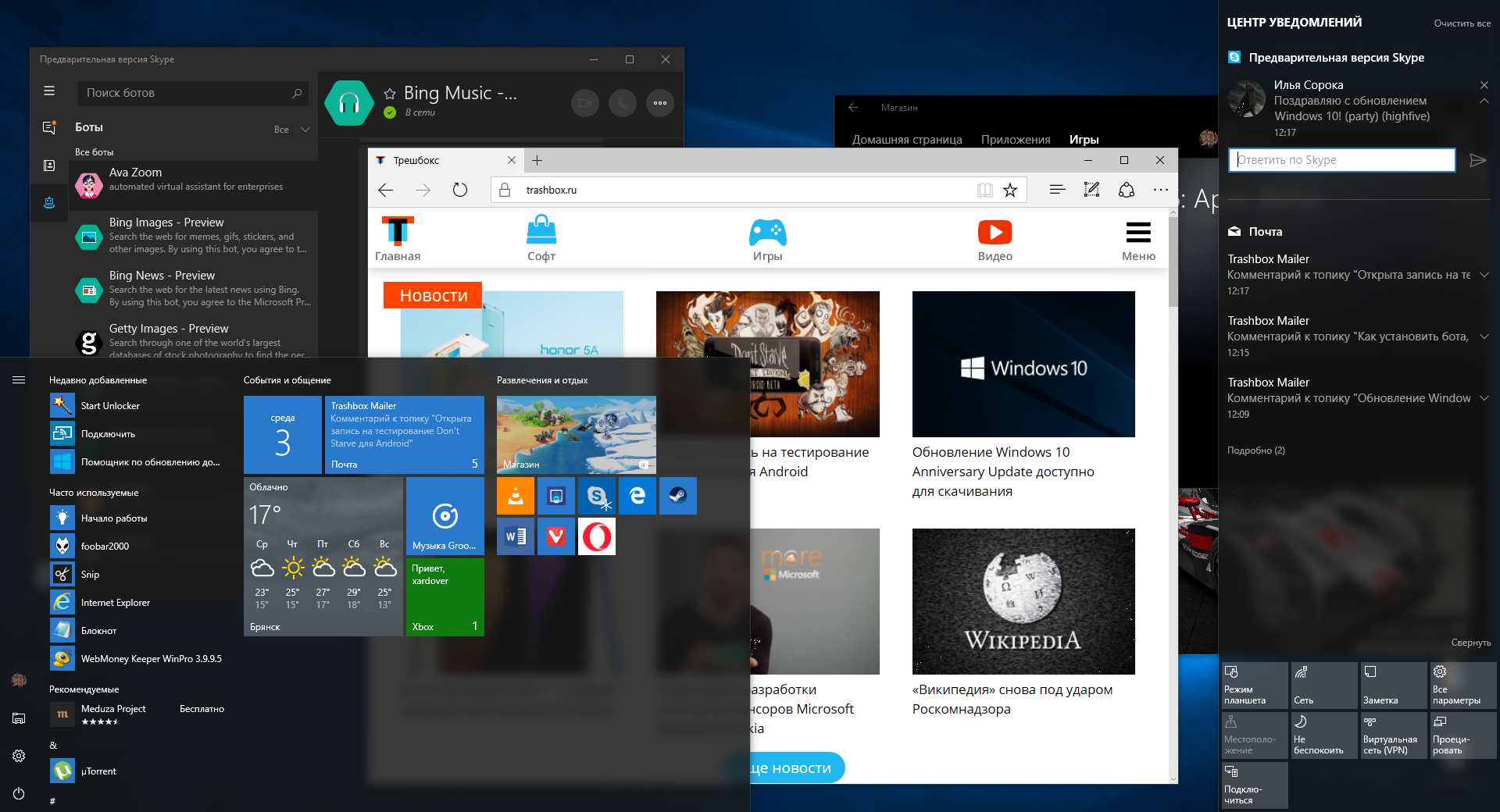Open the Edge Hub panel

(1057, 190)
